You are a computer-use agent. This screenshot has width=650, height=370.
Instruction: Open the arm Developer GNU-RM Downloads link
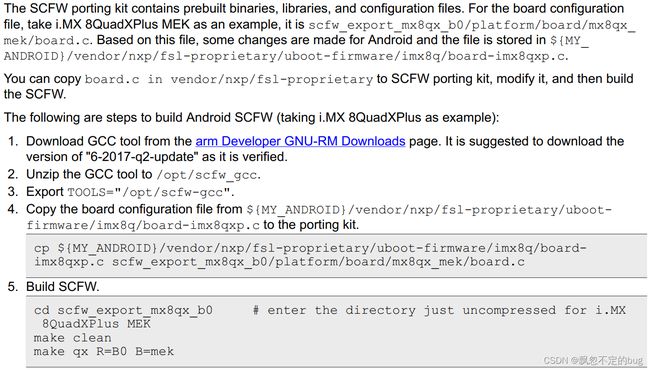coord(300,141)
